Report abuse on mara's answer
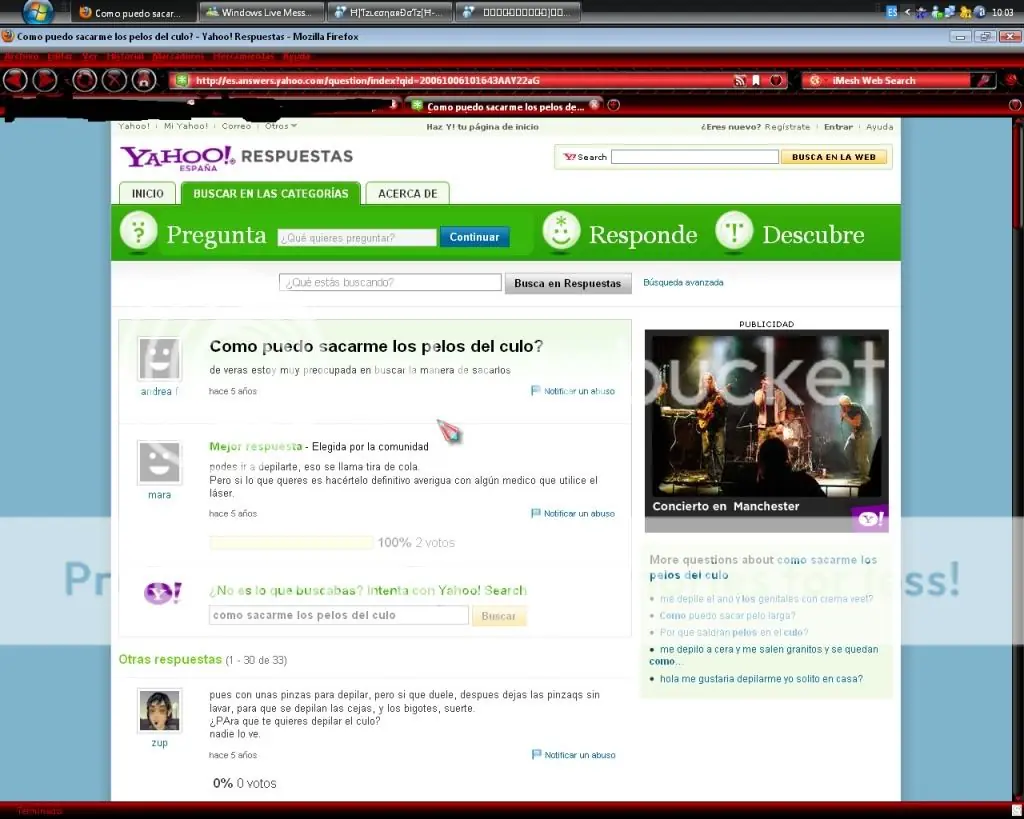This screenshot has height=819, width=1024. tap(573, 514)
